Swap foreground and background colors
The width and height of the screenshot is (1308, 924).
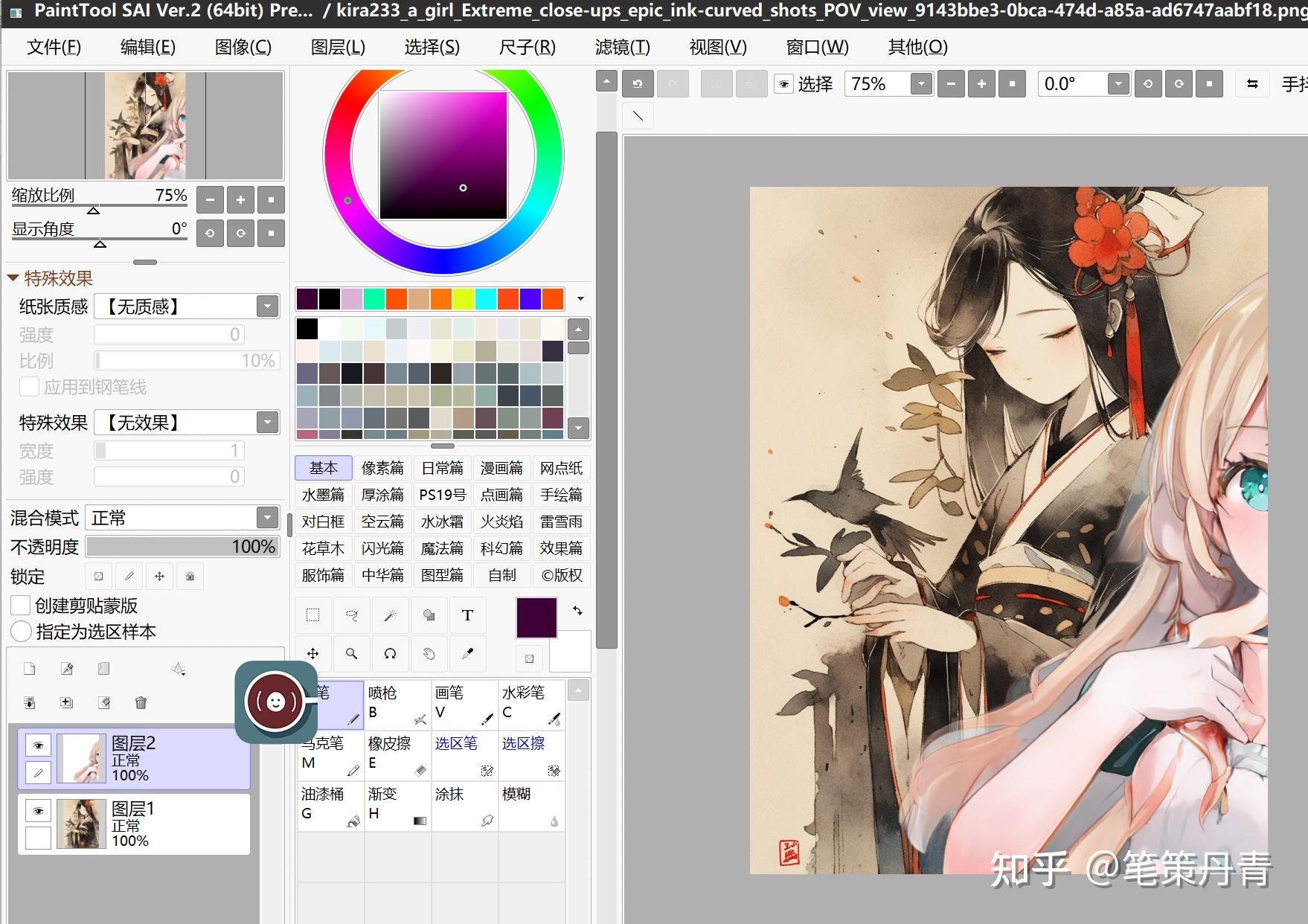point(577,611)
